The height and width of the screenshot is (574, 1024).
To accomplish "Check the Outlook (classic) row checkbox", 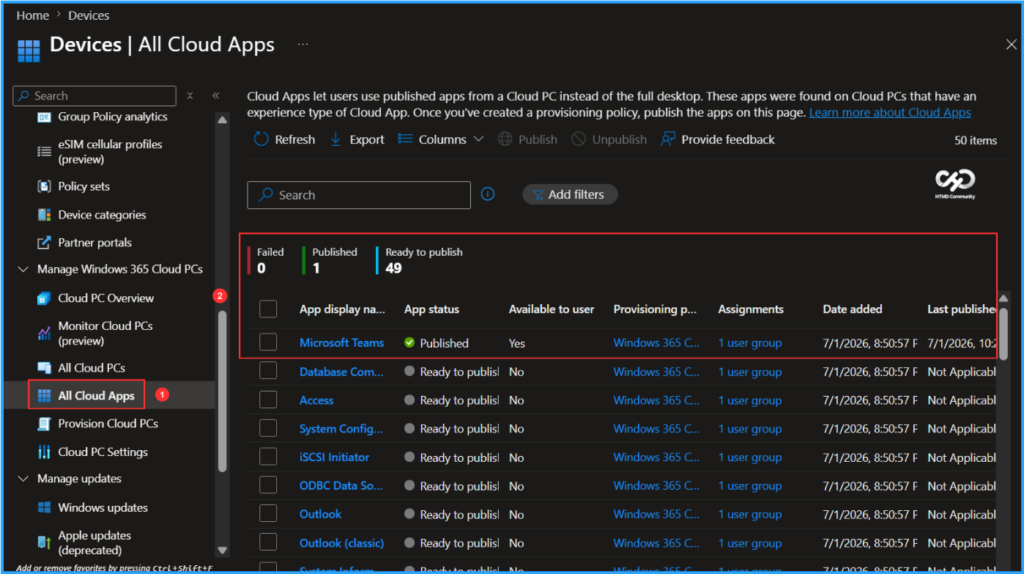I will 268,543.
